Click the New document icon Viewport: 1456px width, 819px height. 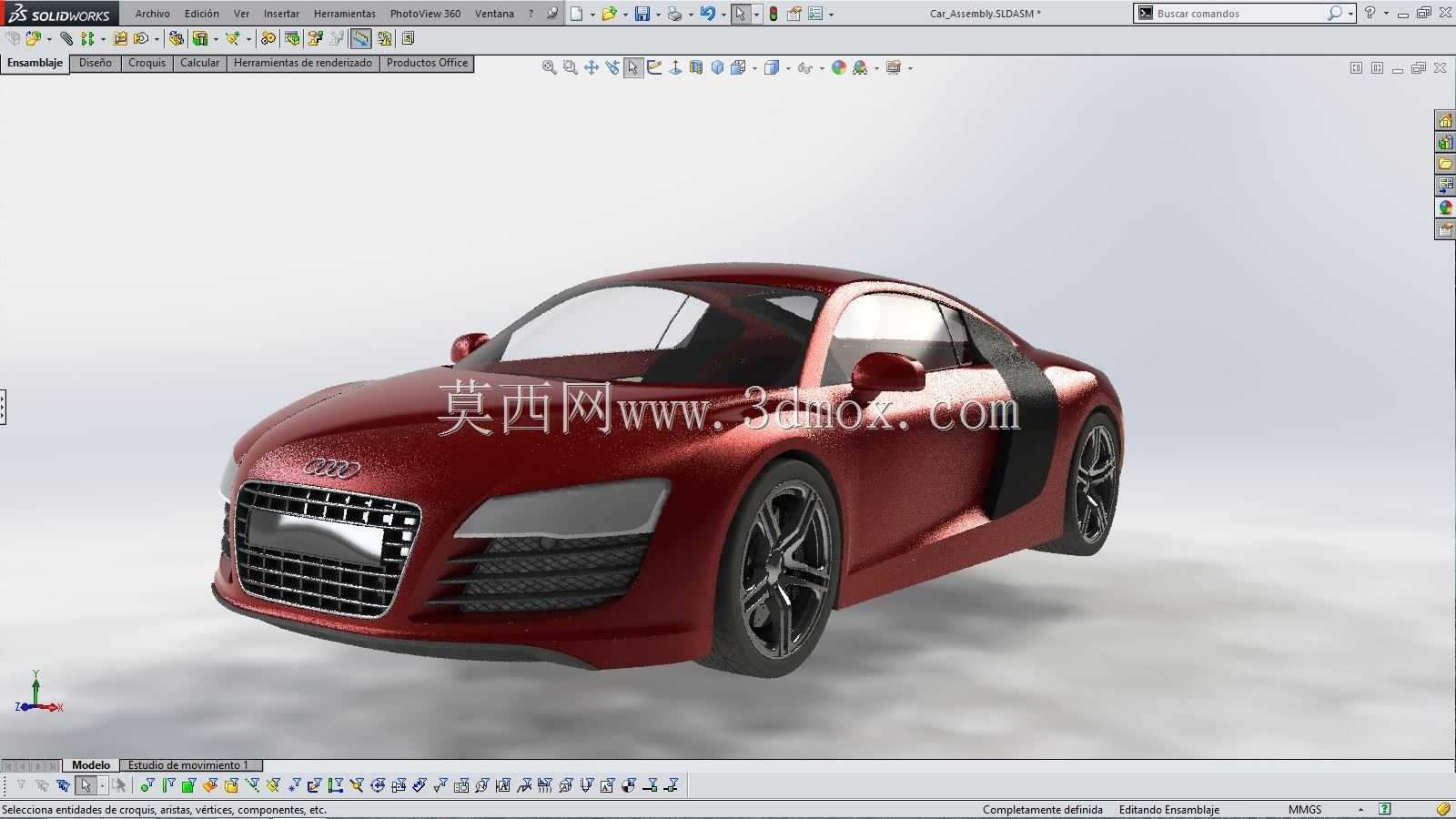[x=577, y=14]
